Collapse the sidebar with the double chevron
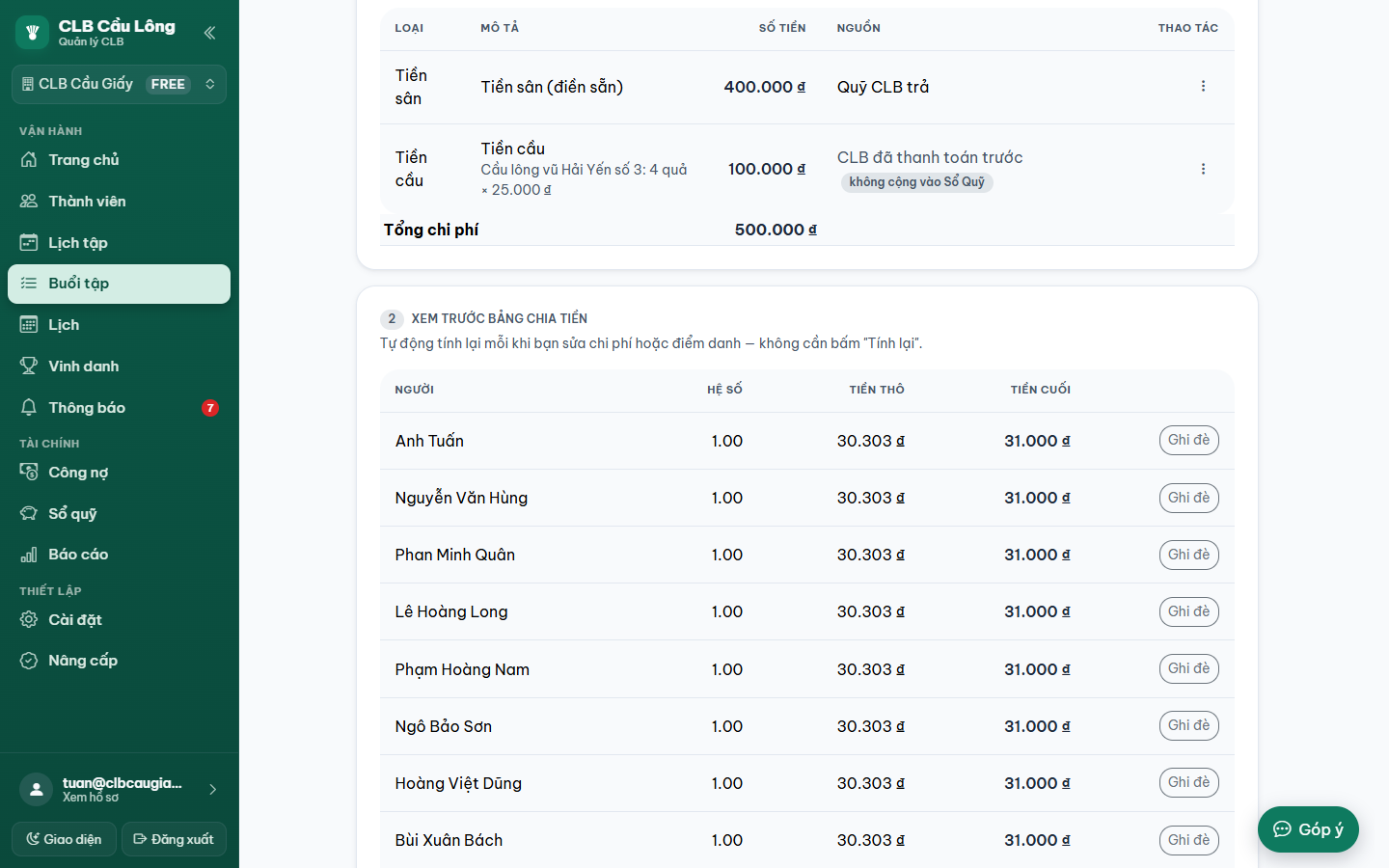The height and width of the screenshot is (868, 1389). click(209, 33)
